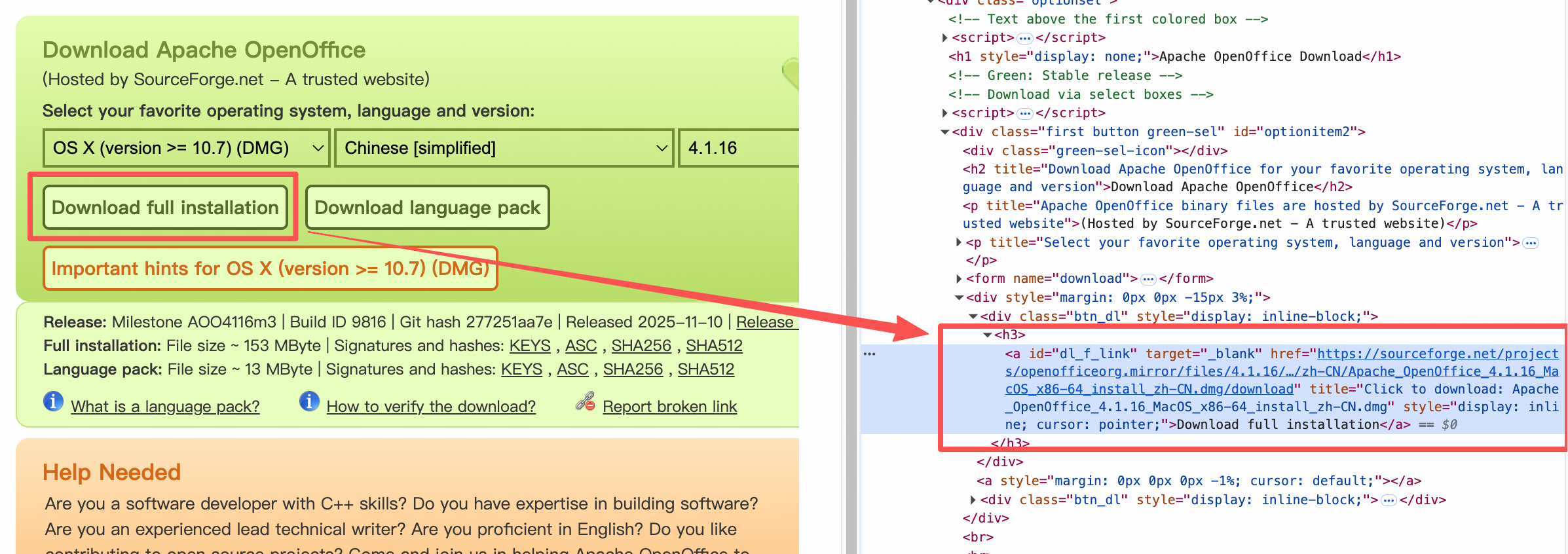This screenshot has height=554, width=1568.
Task: Click the DevTools panel divider handle
Action: (x=851, y=277)
